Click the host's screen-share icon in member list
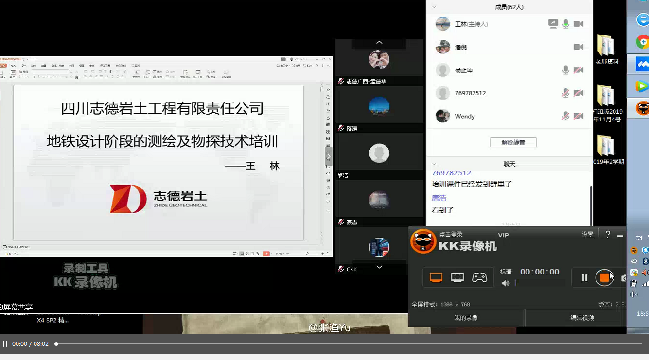Viewport: 649px width, 361px height. 553,24
